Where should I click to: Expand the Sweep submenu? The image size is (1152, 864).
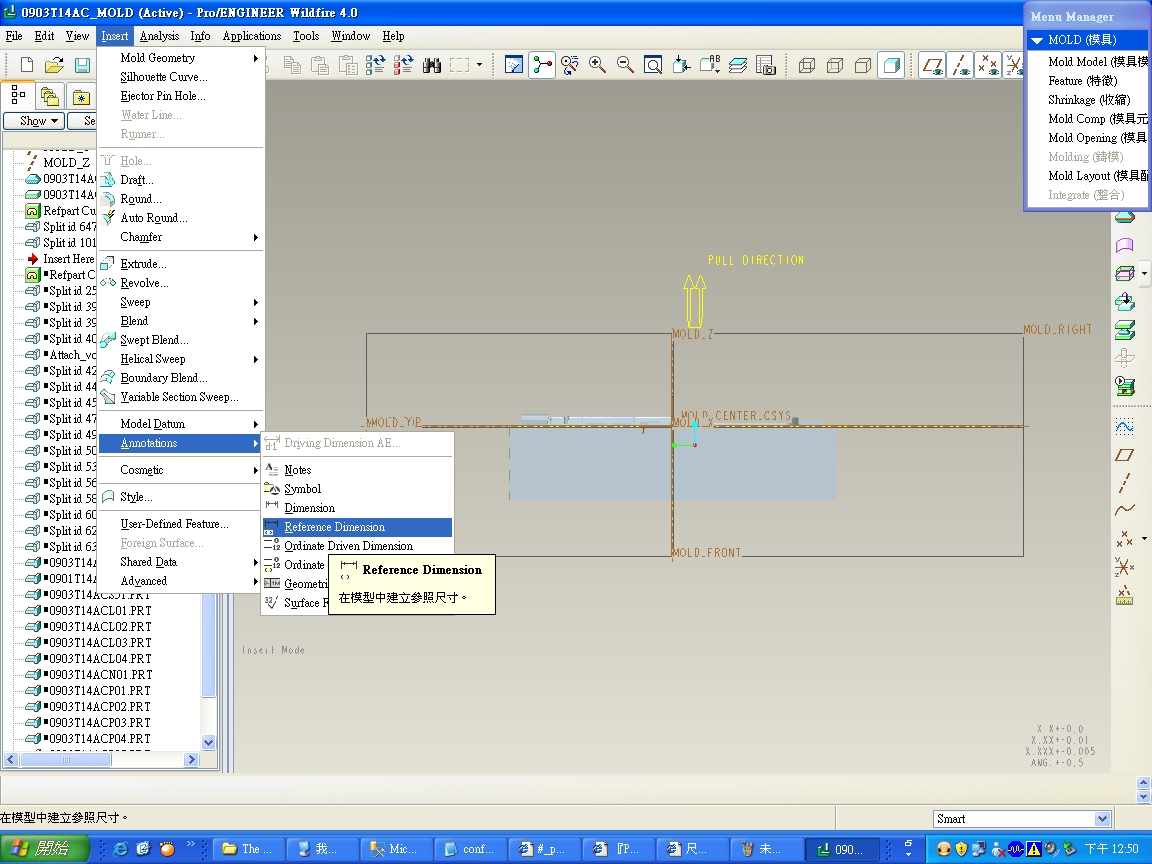tap(181, 302)
